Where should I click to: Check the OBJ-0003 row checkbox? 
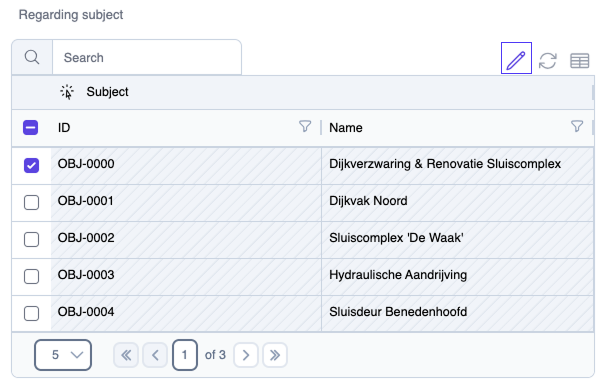[31, 276]
